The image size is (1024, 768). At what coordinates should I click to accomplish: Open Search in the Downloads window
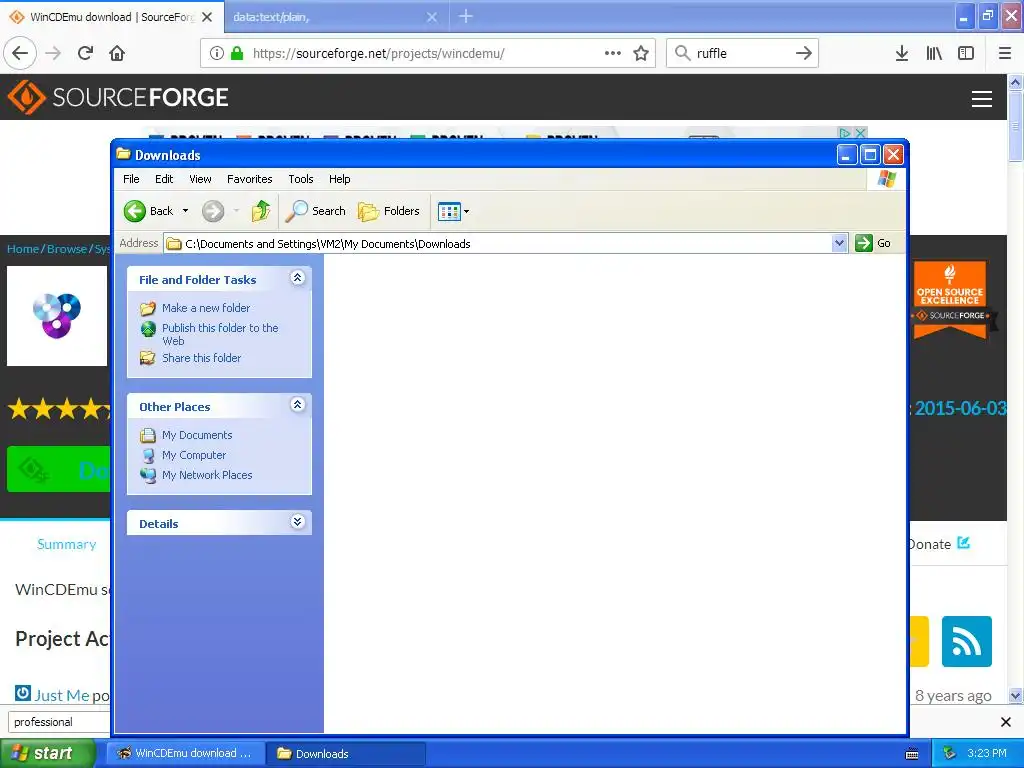pos(316,211)
